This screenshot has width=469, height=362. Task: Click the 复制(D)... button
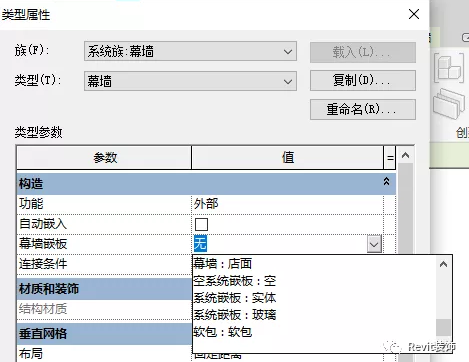pyautogui.click(x=363, y=80)
